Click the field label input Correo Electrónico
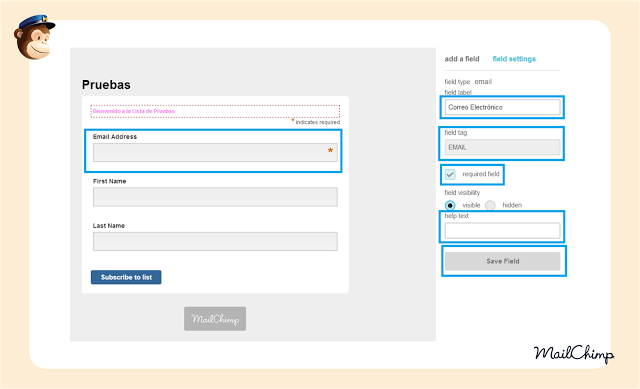Viewport: 640px width, 389px height. (502, 107)
